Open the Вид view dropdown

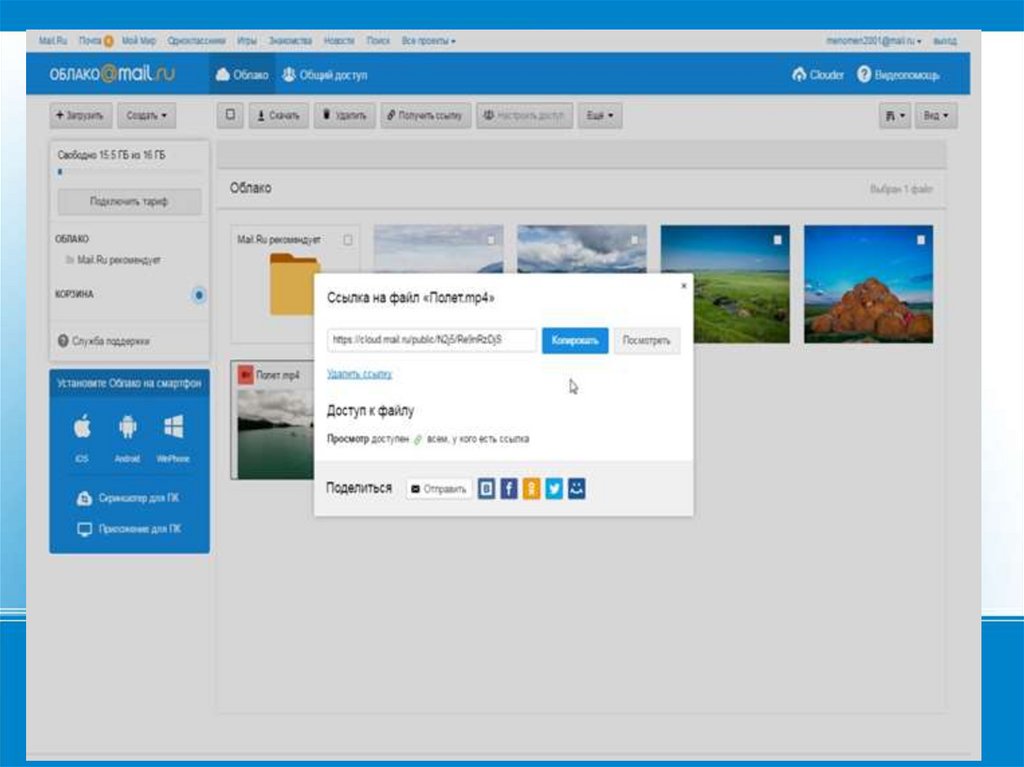[x=936, y=116]
